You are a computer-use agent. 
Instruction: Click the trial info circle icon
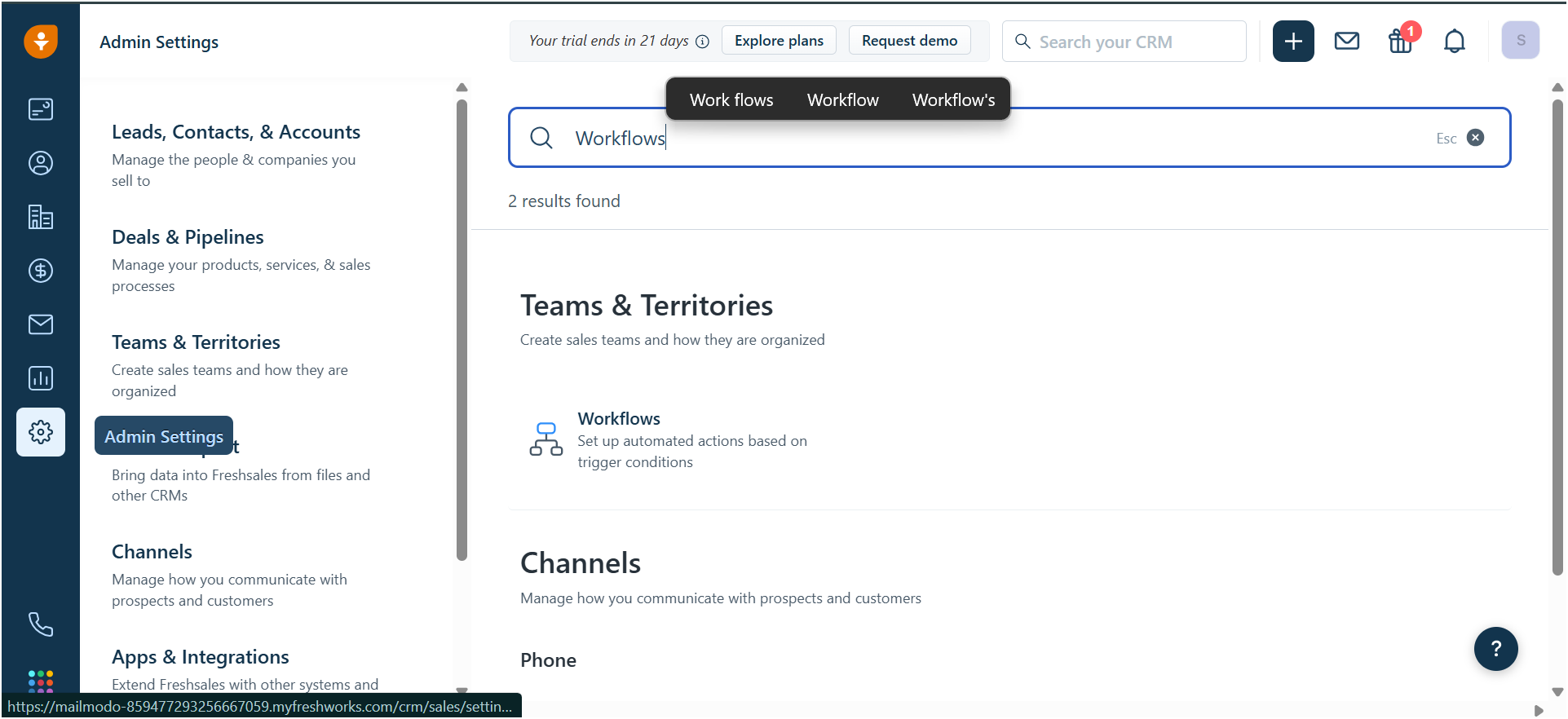(703, 42)
